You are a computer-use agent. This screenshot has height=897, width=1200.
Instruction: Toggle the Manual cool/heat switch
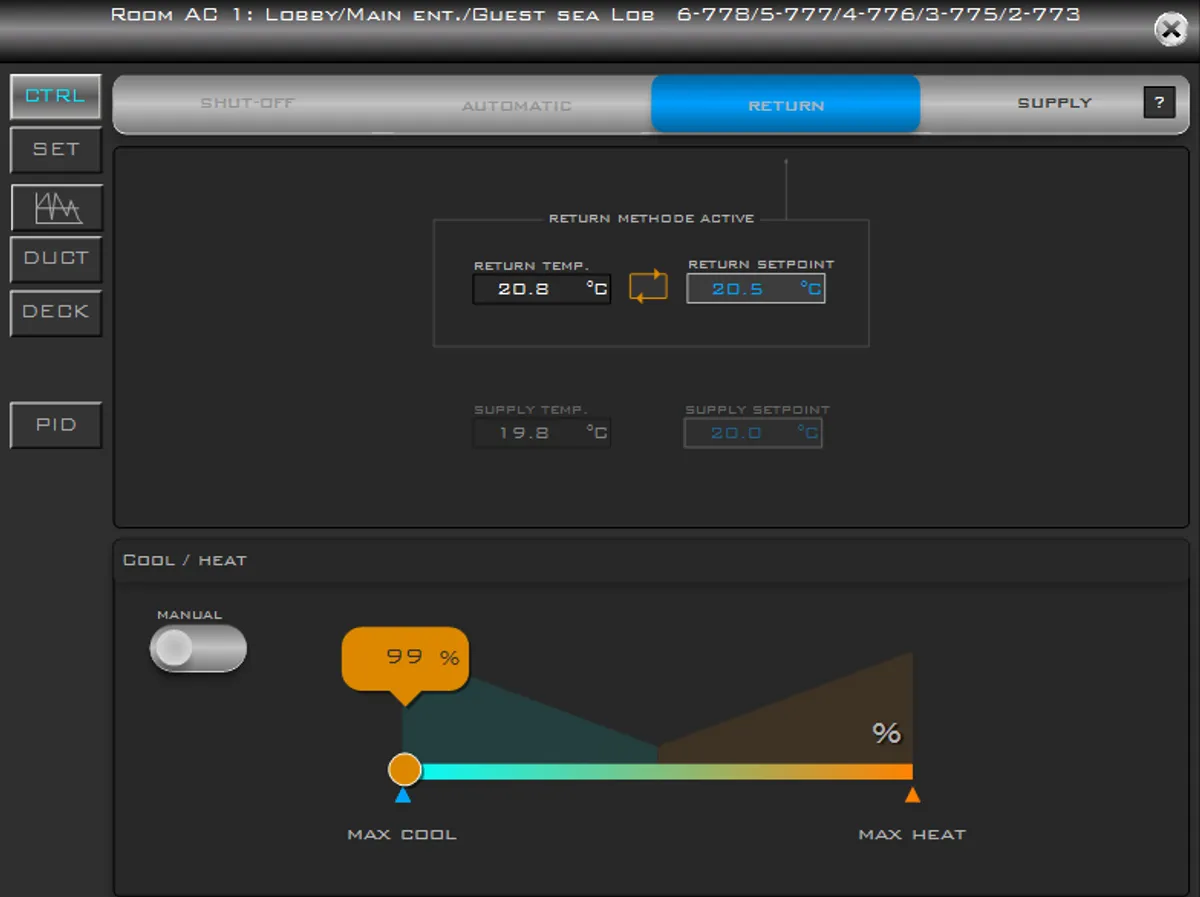click(198, 648)
